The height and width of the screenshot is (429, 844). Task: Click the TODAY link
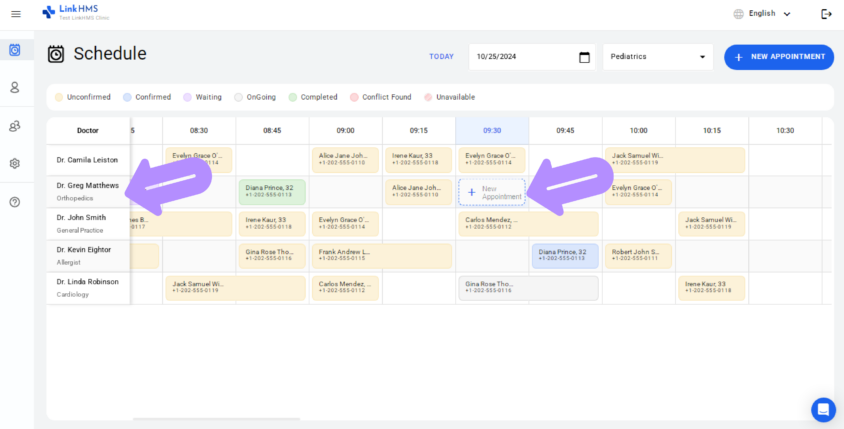tap(441, 57)
